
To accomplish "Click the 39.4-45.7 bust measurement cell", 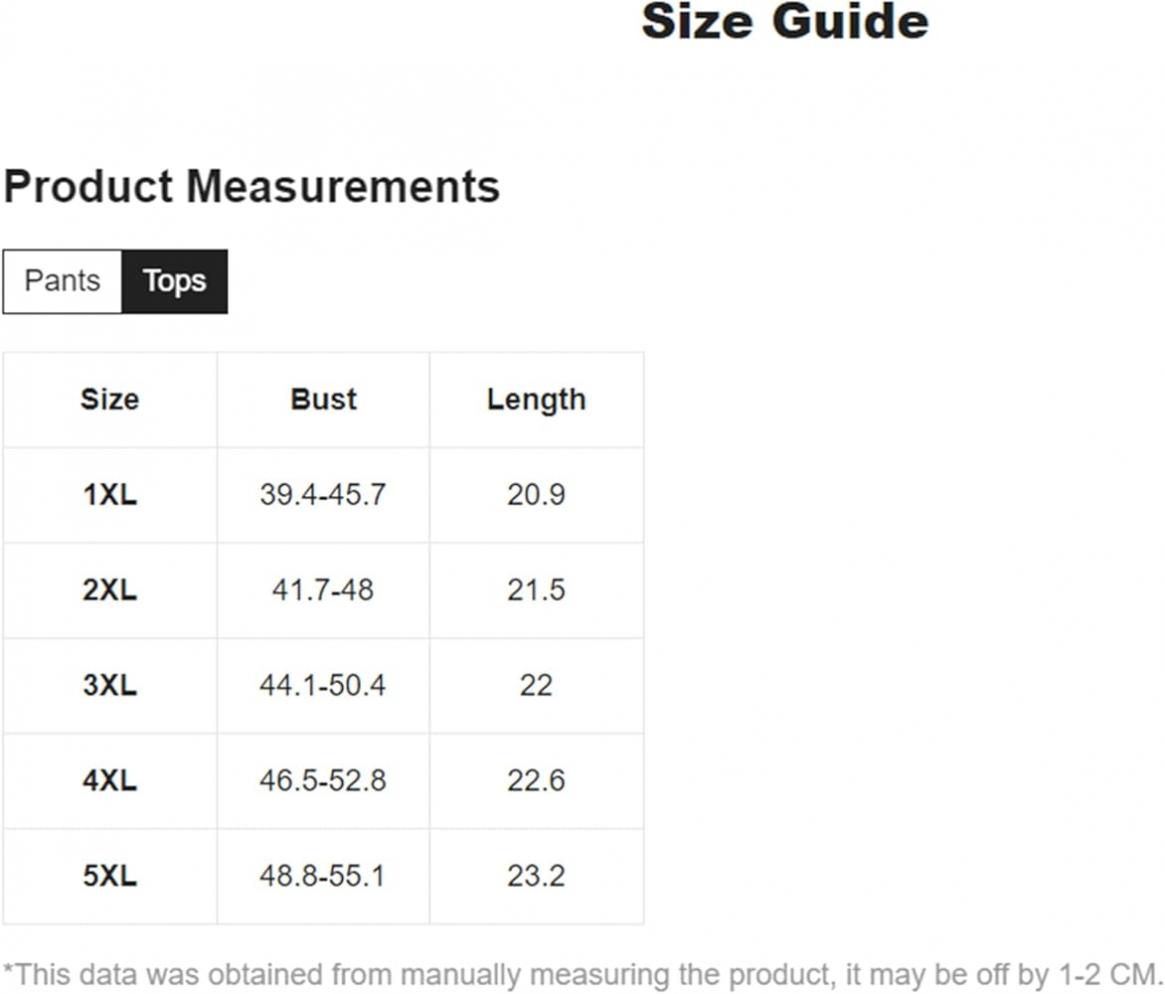I will pyautogui.click(x=323, y=495).
